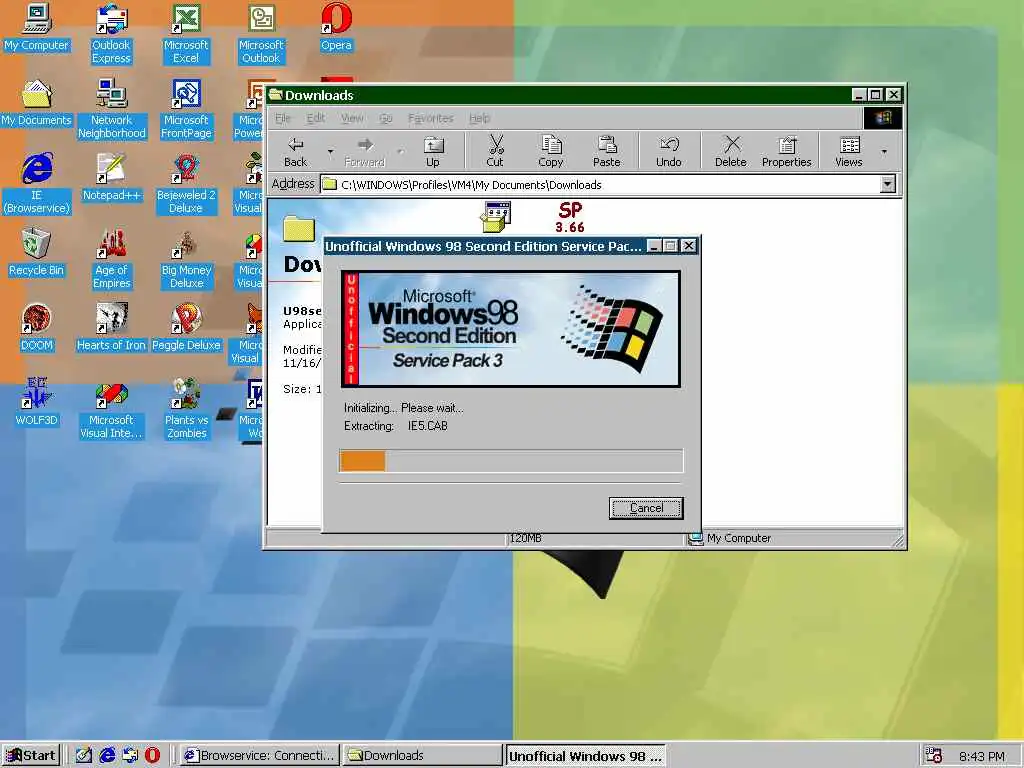Viewport: 1024px width, 768px height.
Task: Open the View menu in Downloads window
Action: click(x=352, y=118)
